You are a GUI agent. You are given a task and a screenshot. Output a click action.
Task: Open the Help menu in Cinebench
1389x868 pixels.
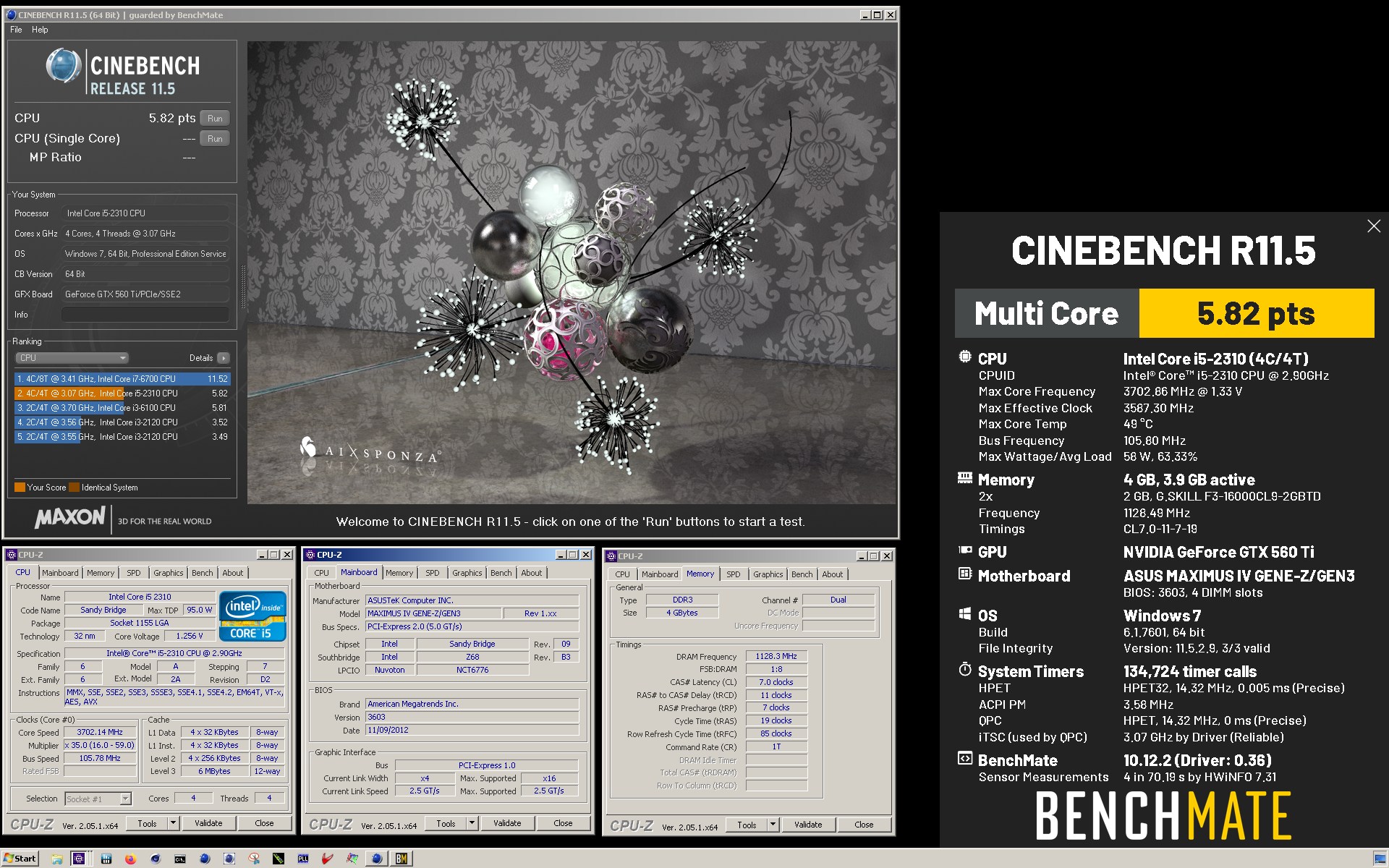(40, 30)
